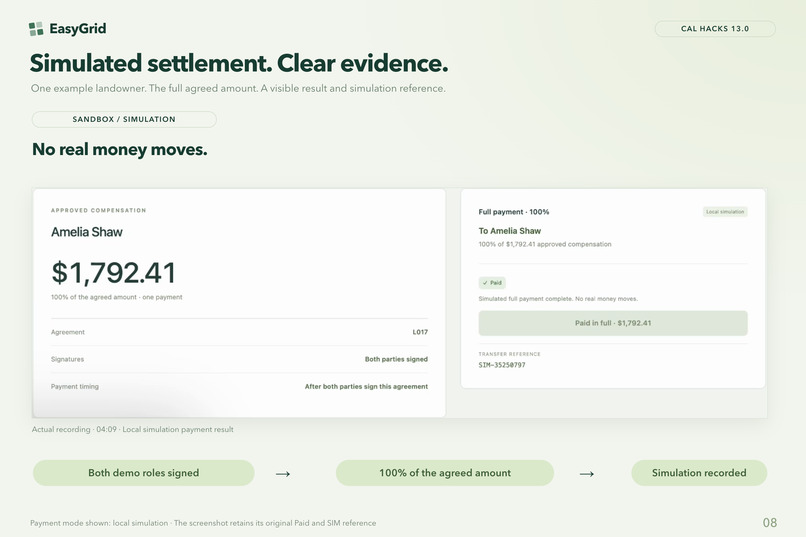Viewport: 806px width, 537px height.
Task: Click the TRANSFER REFERENCE label
Action: (x=509, y=354)
